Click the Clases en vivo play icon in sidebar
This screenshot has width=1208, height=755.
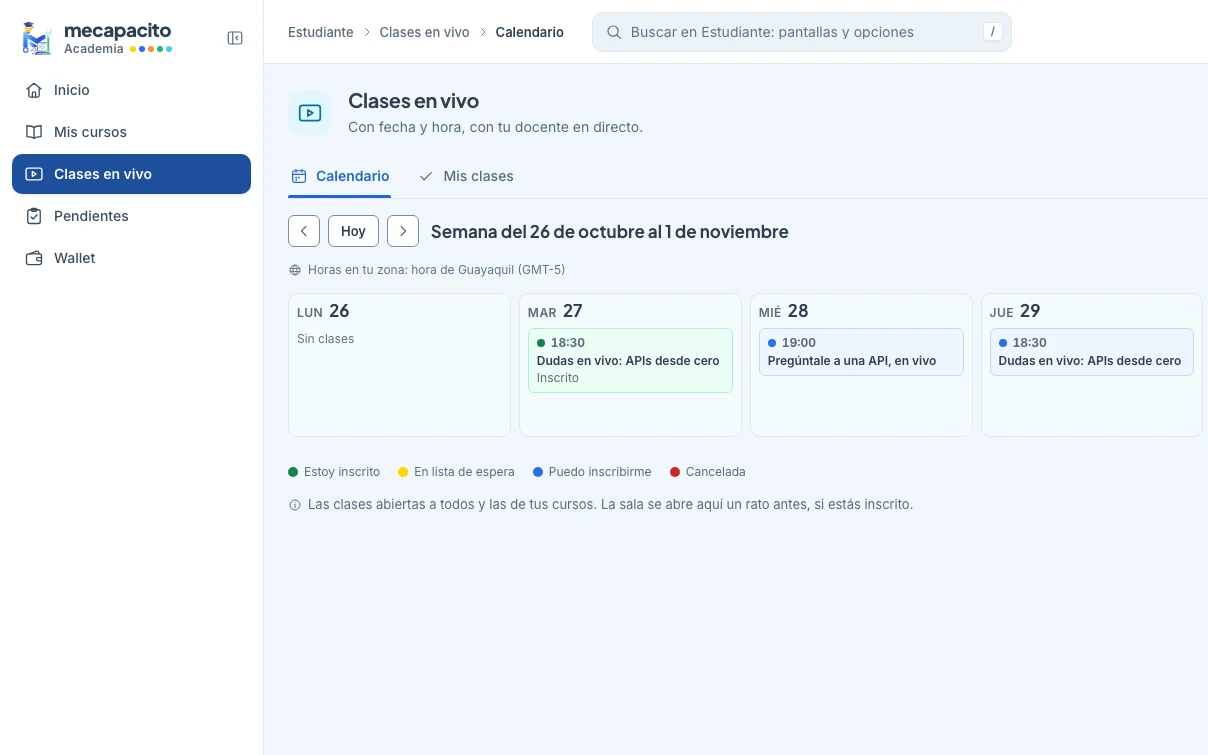pos(34,174)
